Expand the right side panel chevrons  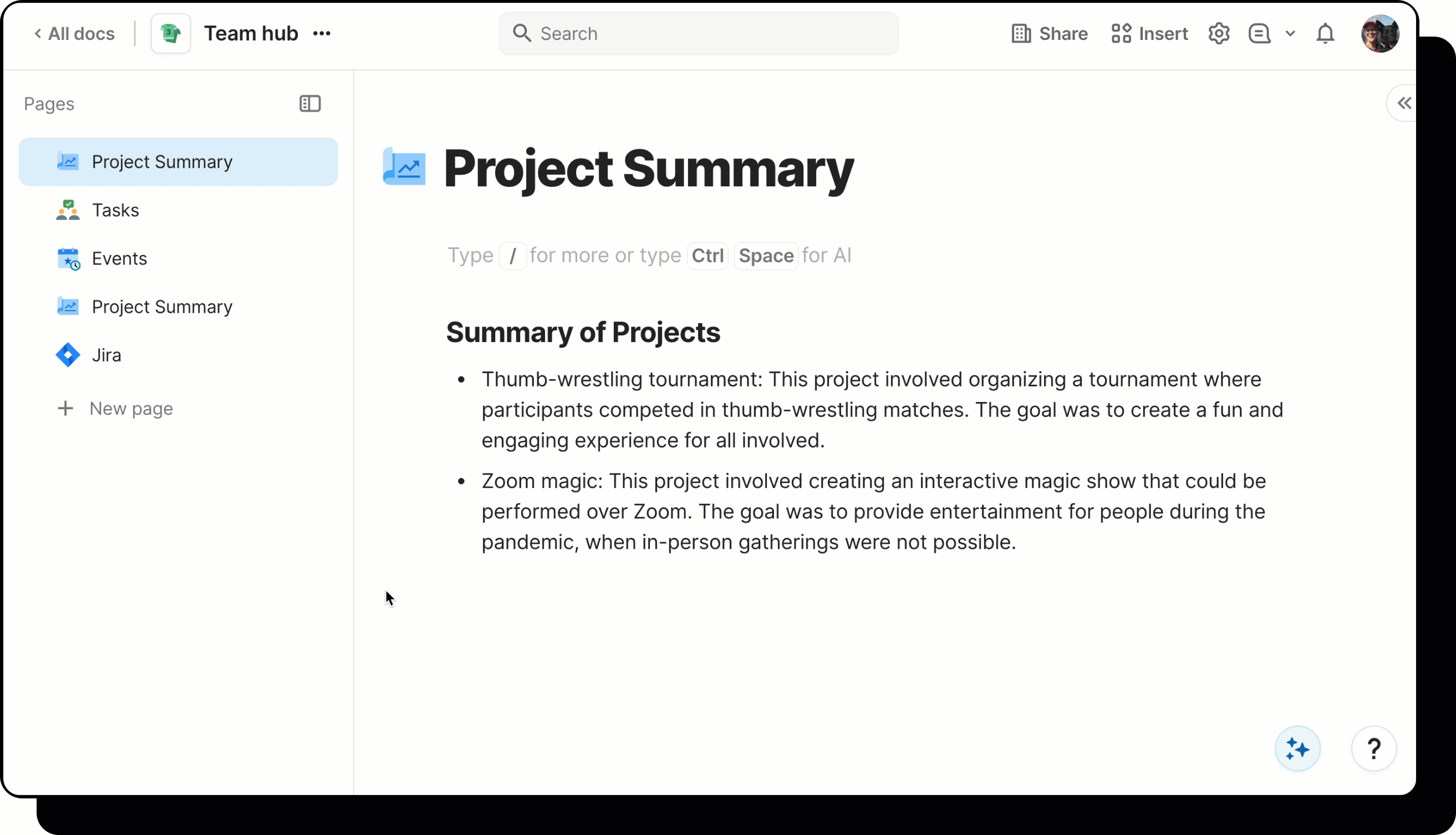[1404, 104]
